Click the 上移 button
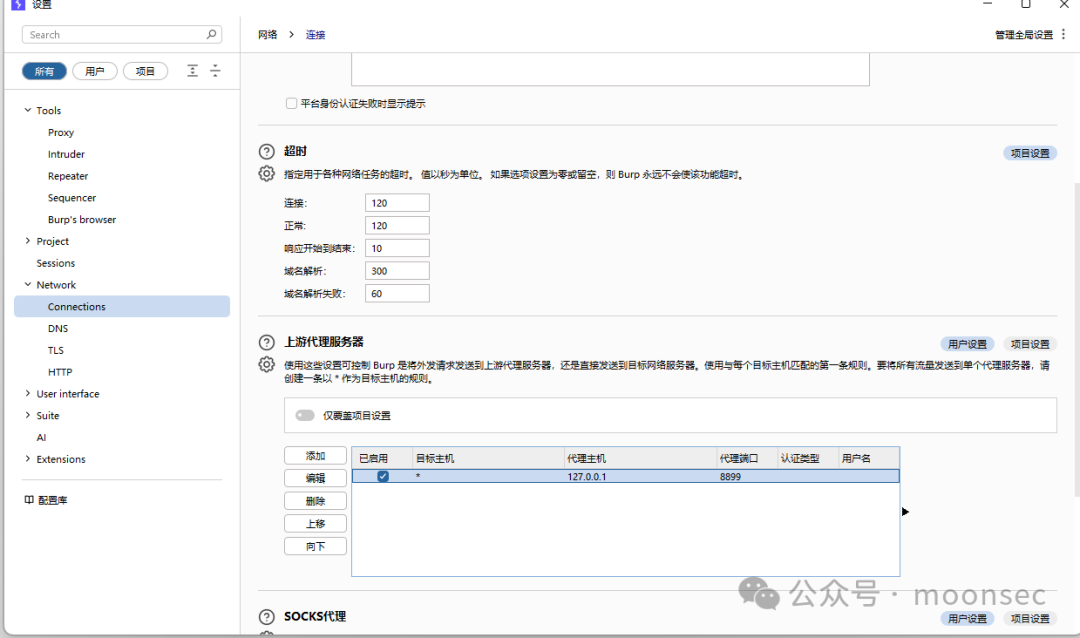This screenshot has width=1080, height=638. pyautogui.click(x=315, y=524)
